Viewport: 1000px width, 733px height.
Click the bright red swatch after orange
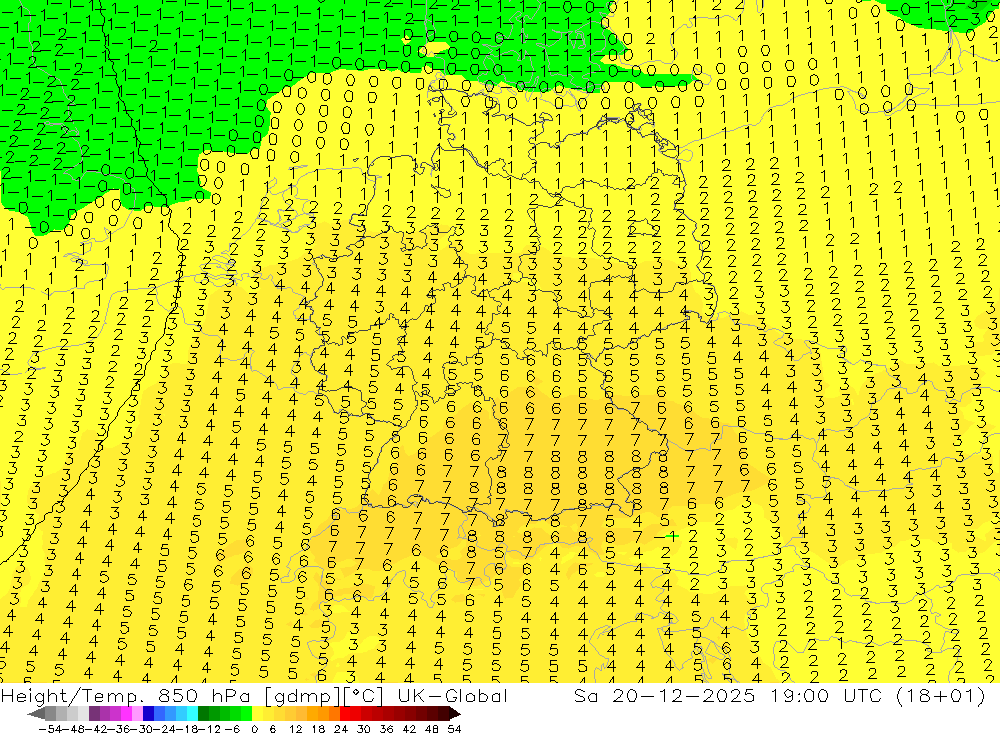(x=345, y=714)
